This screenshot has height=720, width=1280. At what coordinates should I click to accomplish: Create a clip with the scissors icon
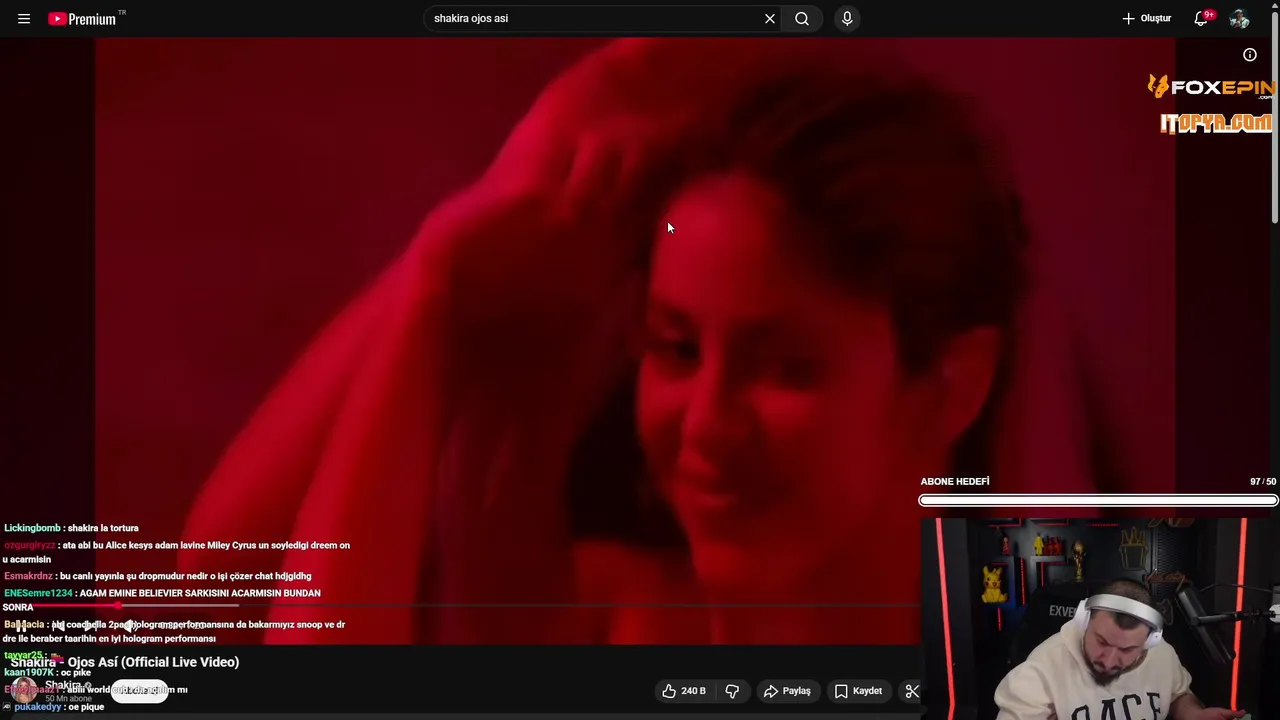point(912,691)
